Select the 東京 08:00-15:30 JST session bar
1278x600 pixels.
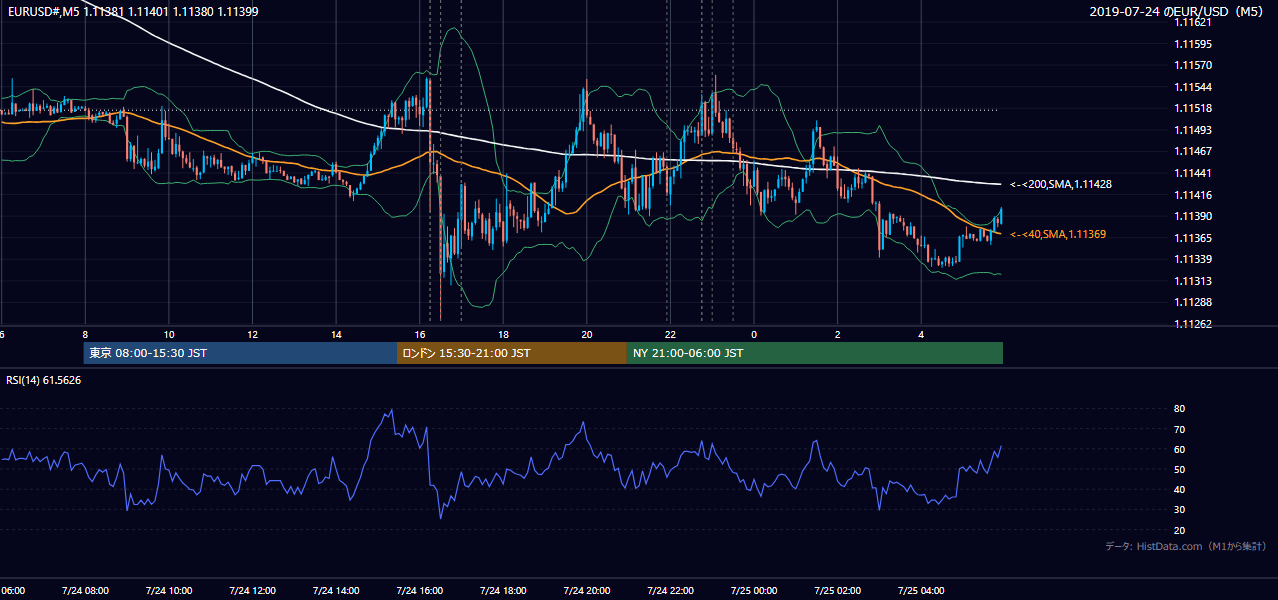click(240, 353)
